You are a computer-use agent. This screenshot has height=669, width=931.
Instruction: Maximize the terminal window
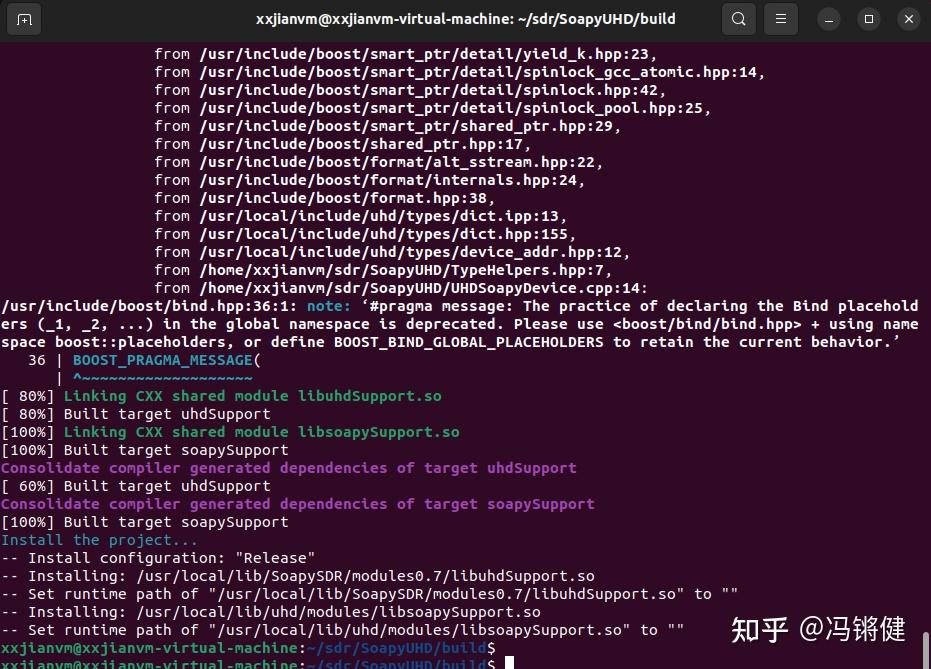(868, 18)
